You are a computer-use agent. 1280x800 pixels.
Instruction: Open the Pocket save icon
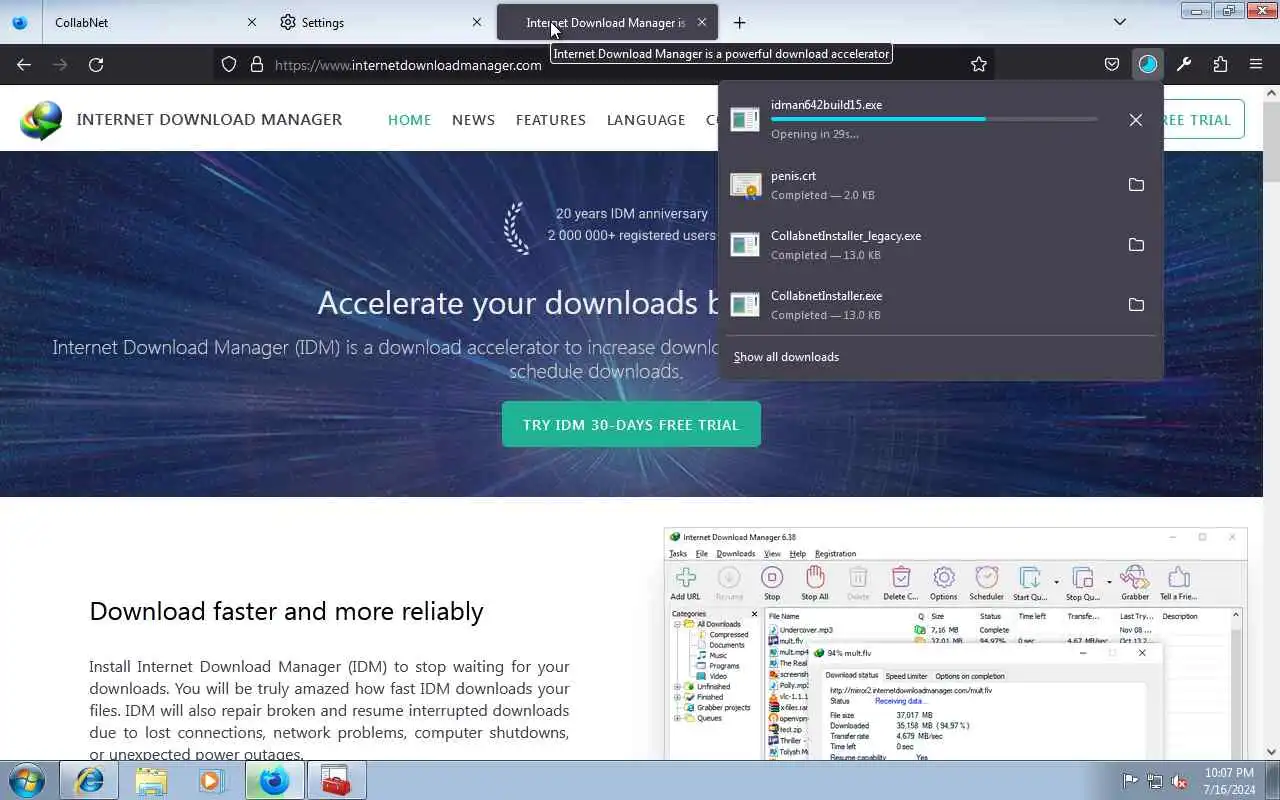pos(1112,65)
